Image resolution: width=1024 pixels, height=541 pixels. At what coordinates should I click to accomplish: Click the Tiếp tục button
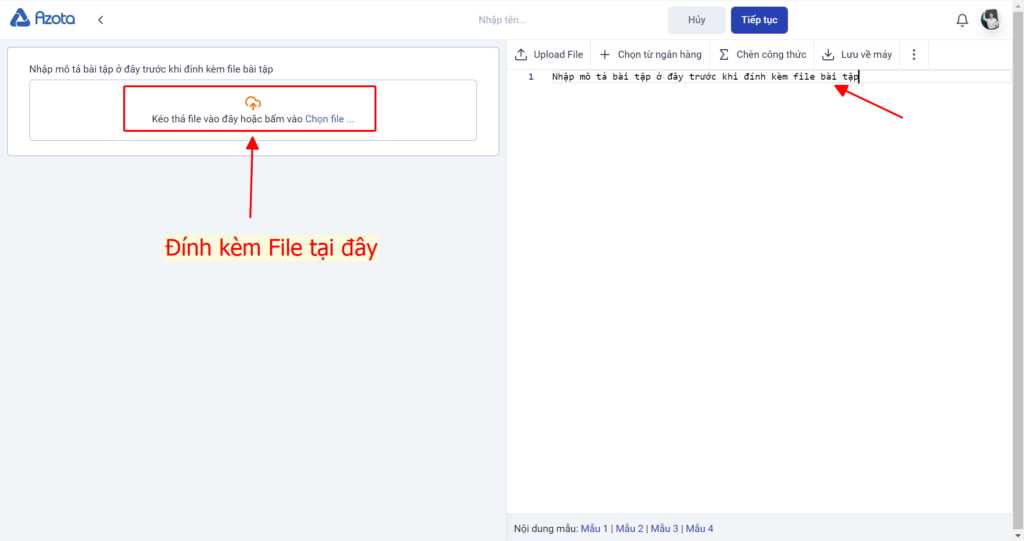759,20
